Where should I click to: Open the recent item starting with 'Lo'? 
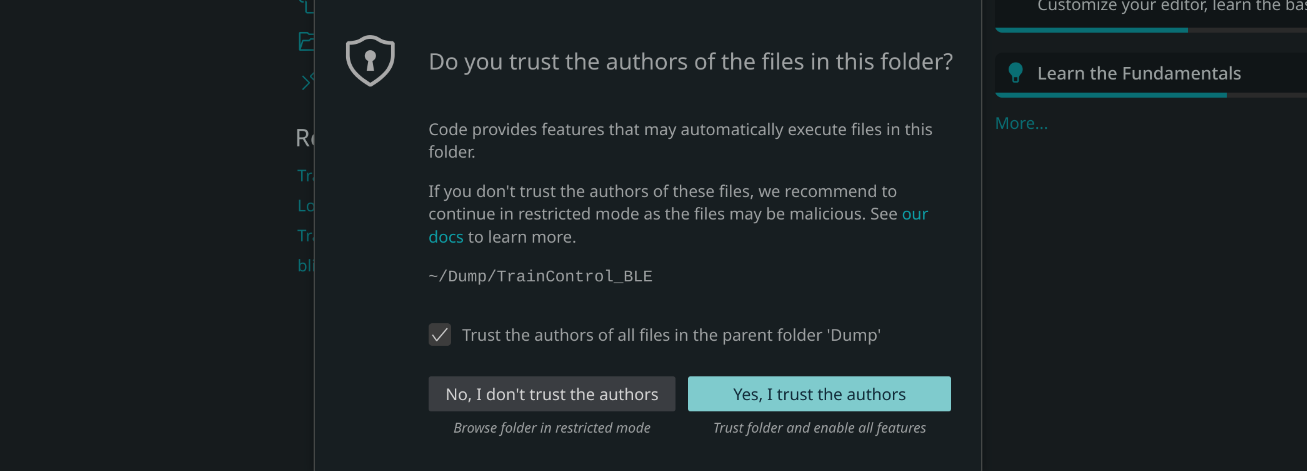coord(306,206)
